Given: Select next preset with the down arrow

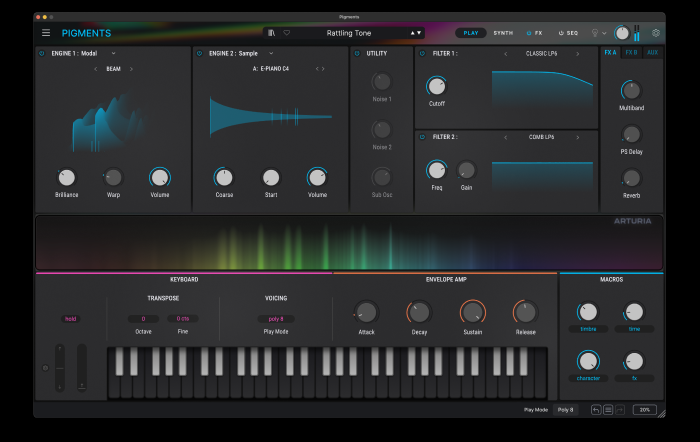Looking at the screenshot, I should [419, 33].
